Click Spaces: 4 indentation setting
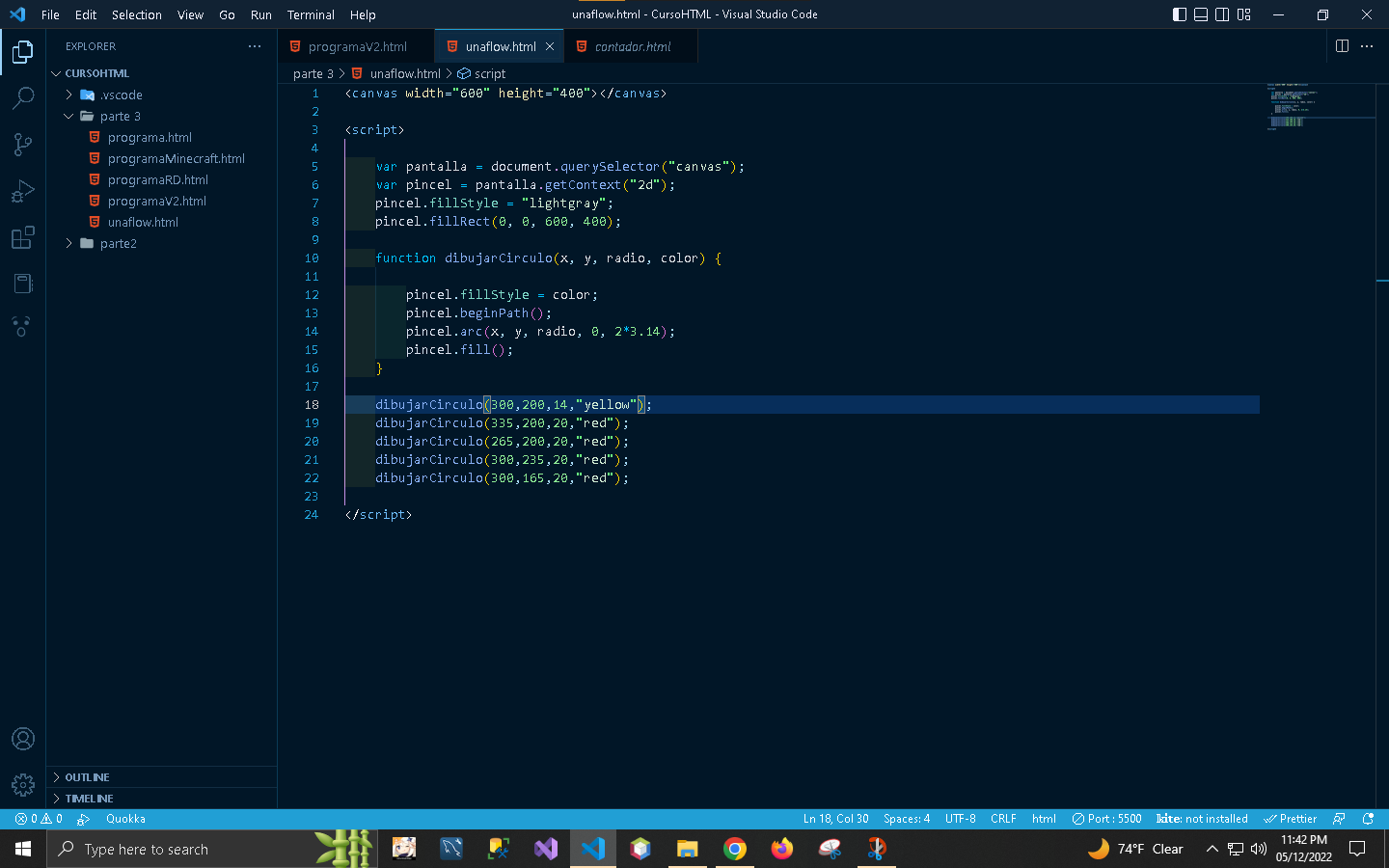Image resolution: width=1389 pixels, height=868 pixels. [907, 819]
